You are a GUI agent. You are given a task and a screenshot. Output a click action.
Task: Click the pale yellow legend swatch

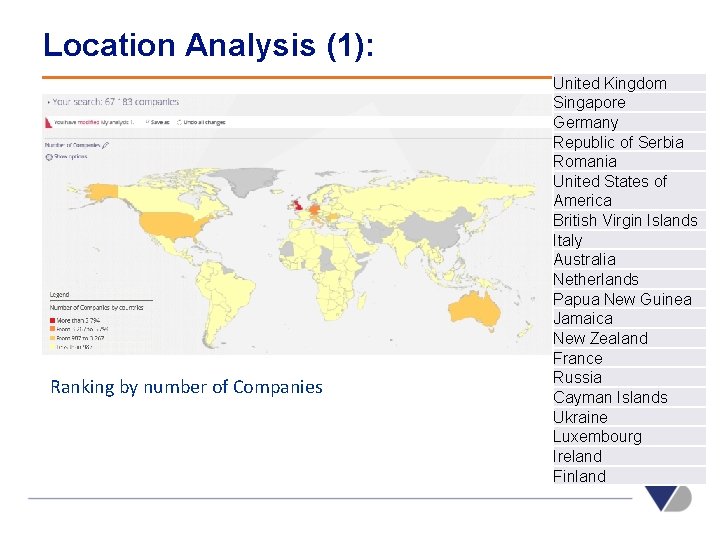[52, 347]
